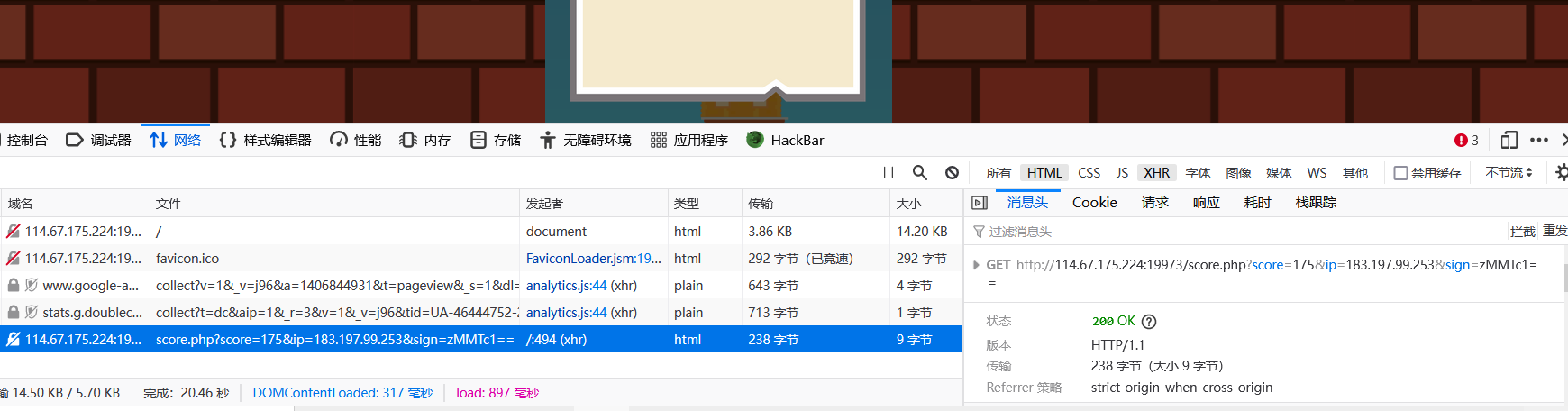The width and height of the screenshot is (1568, 411).
Task: Open FaviconLoader.jsm:19 initiator link
Action: (594, 259)
